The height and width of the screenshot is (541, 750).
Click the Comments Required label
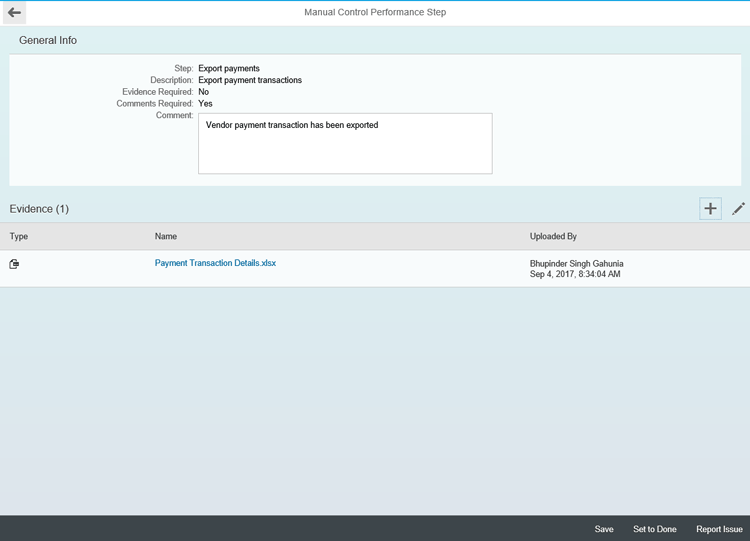pyautogui.click(x=154, y=103)
